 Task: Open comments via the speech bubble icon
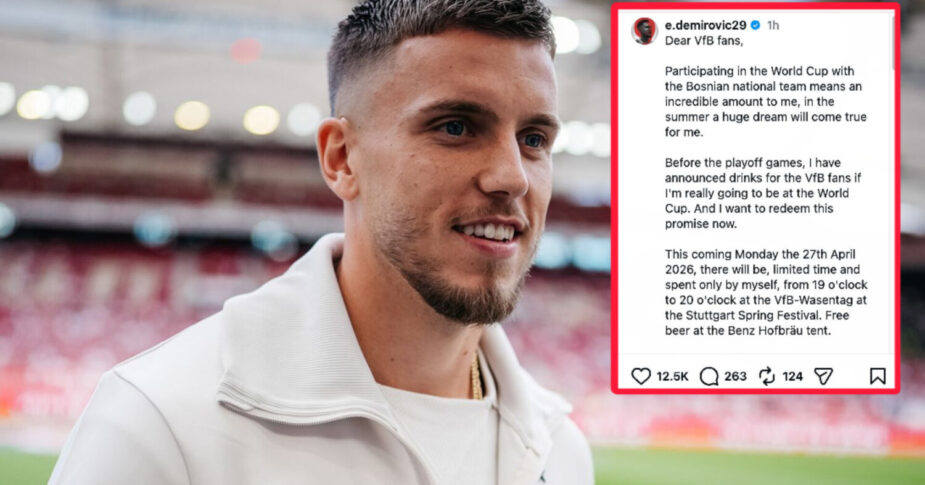tap(708, 376)
